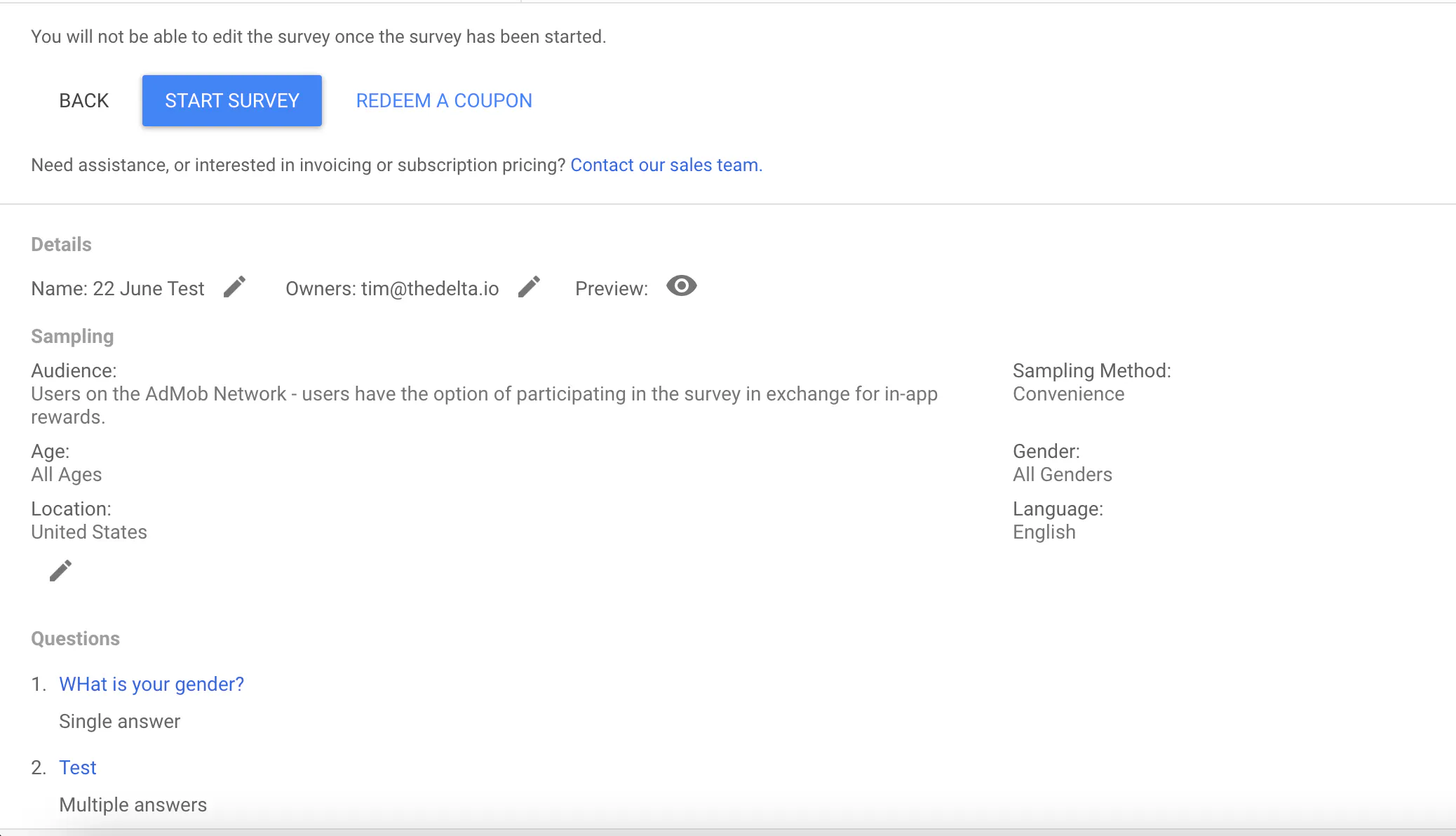Image resolution: width=1456 pixels, height=836 pixels.
Task: Click the Details section header
Action: click(x=60, y=244)
